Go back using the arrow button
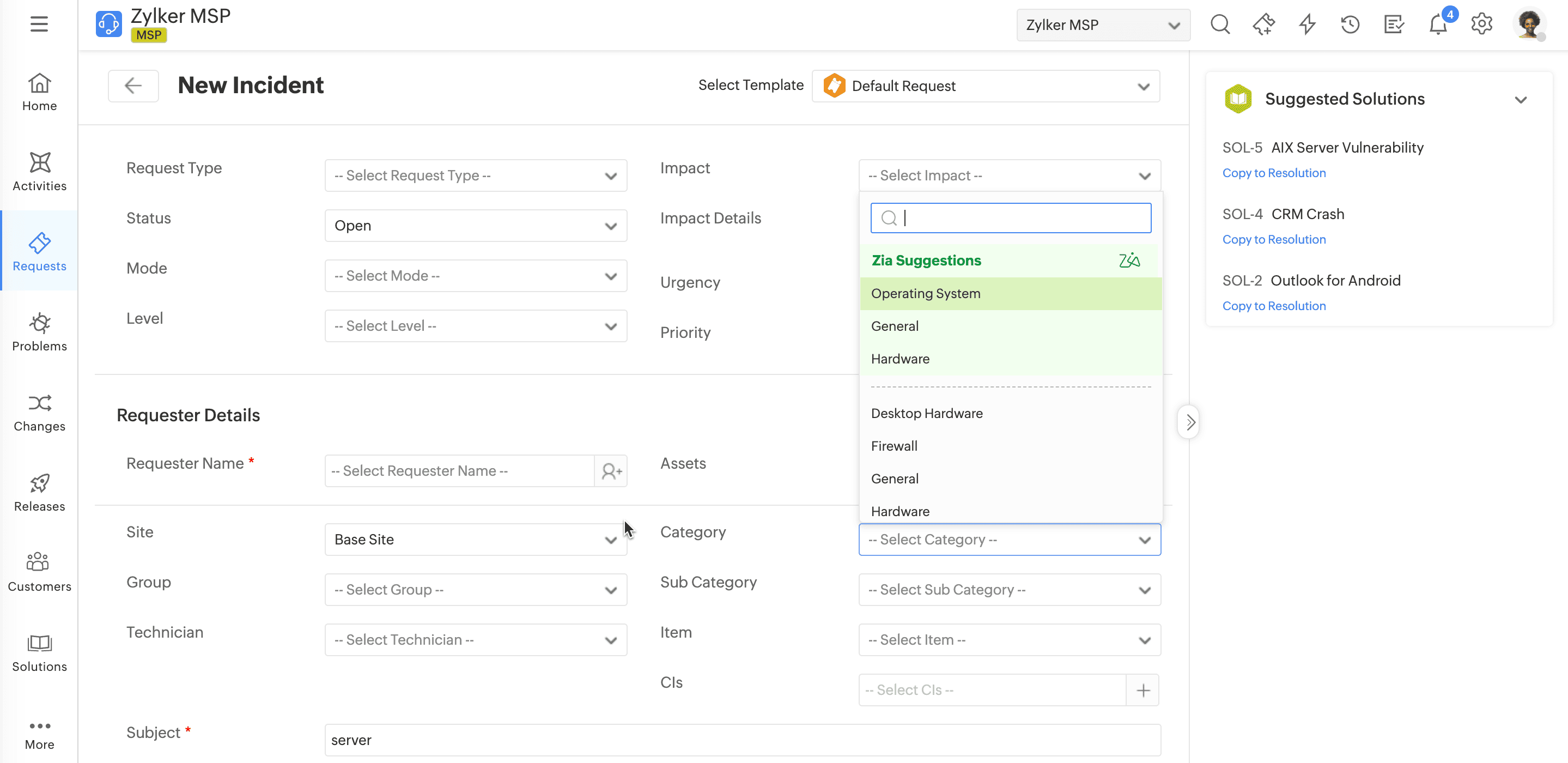 pos(133,85)
